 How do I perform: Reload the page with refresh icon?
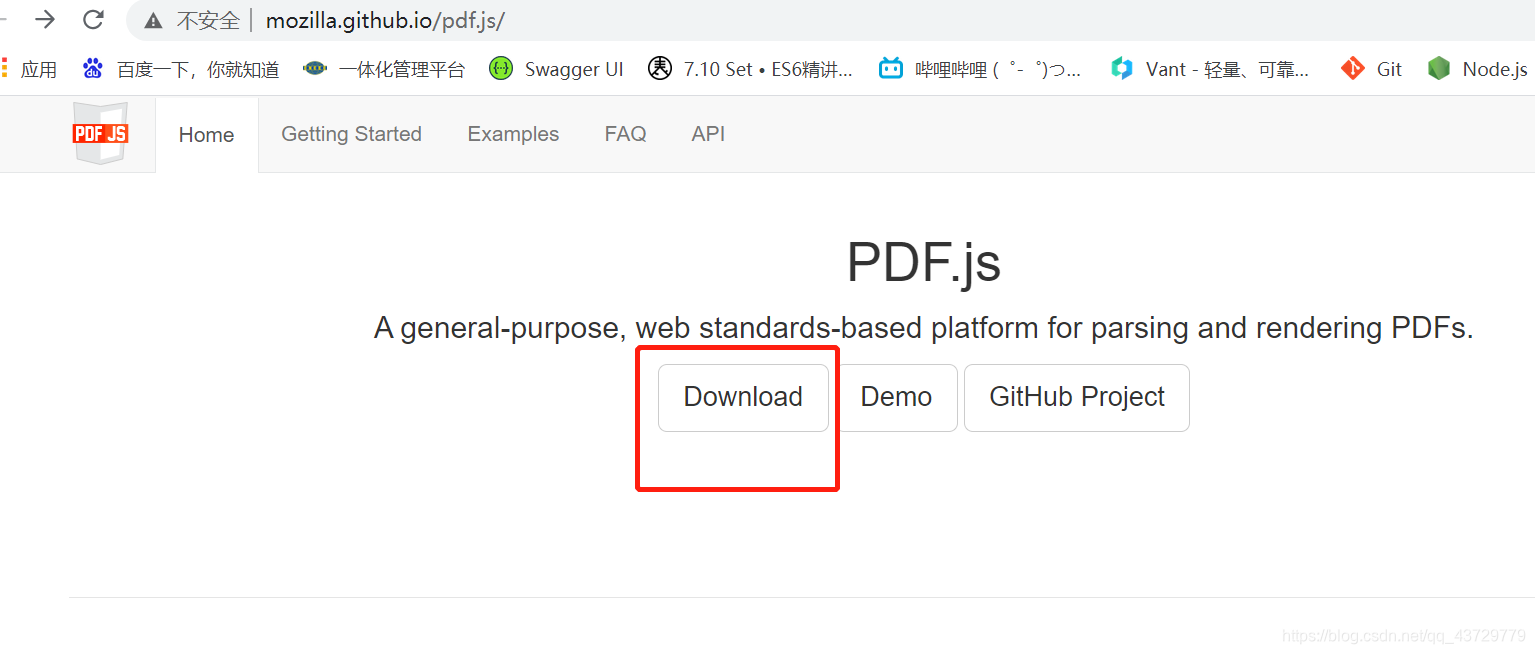93,19
